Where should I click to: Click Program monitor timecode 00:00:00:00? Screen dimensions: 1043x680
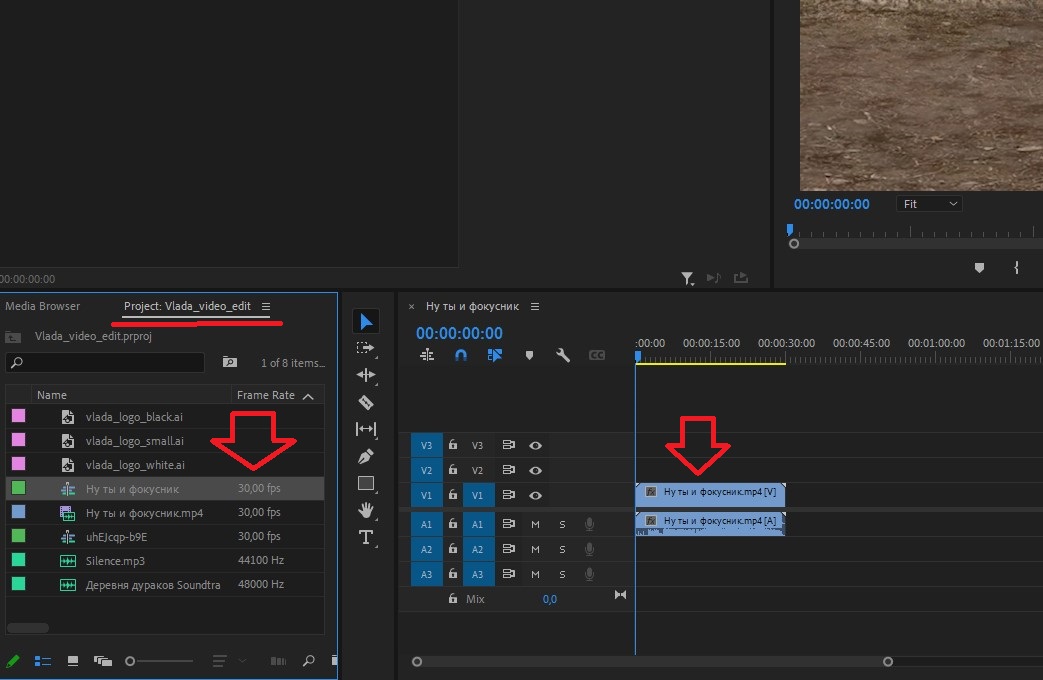tap(831, 204)
